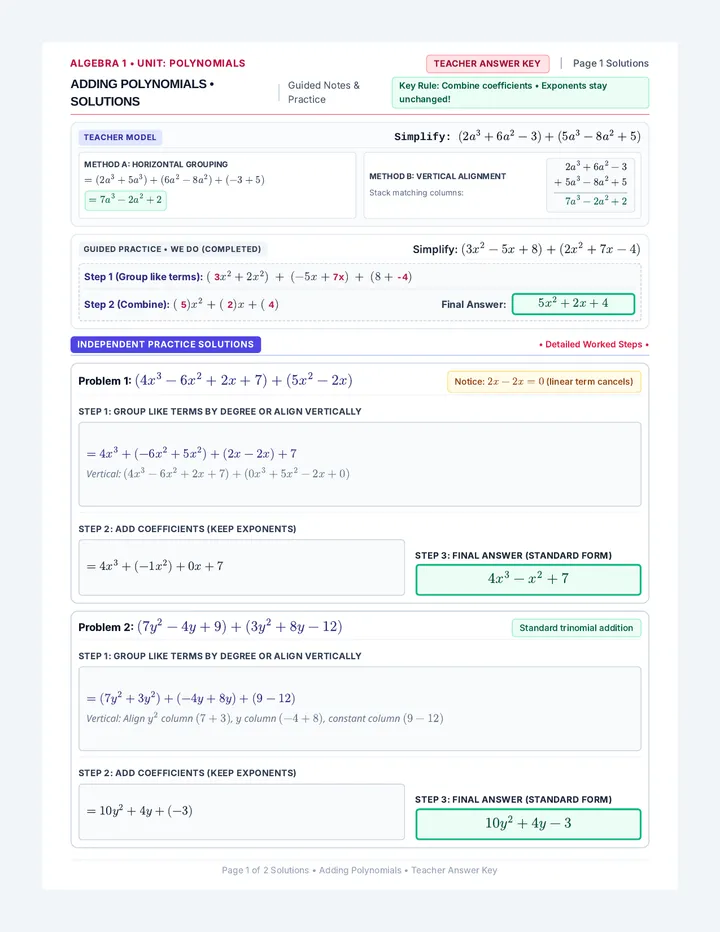The image size is (720, 932).
Task: Click "Standard trinomial addition" green tag
Action: point(576,628)
